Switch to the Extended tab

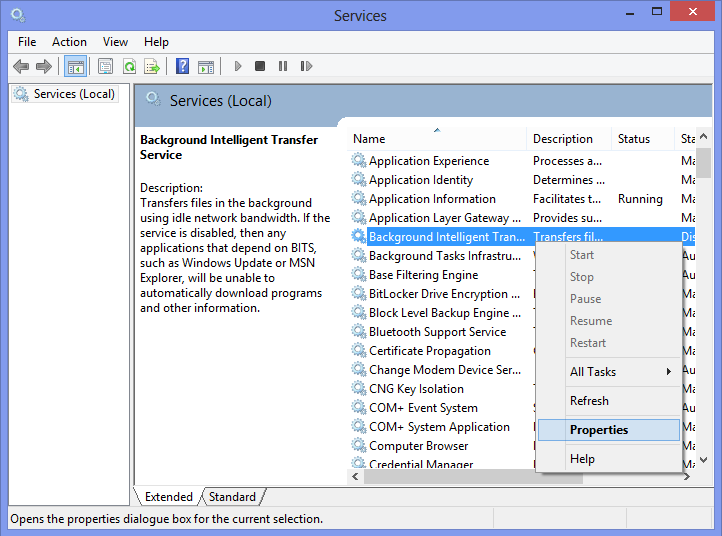point(169,497)
